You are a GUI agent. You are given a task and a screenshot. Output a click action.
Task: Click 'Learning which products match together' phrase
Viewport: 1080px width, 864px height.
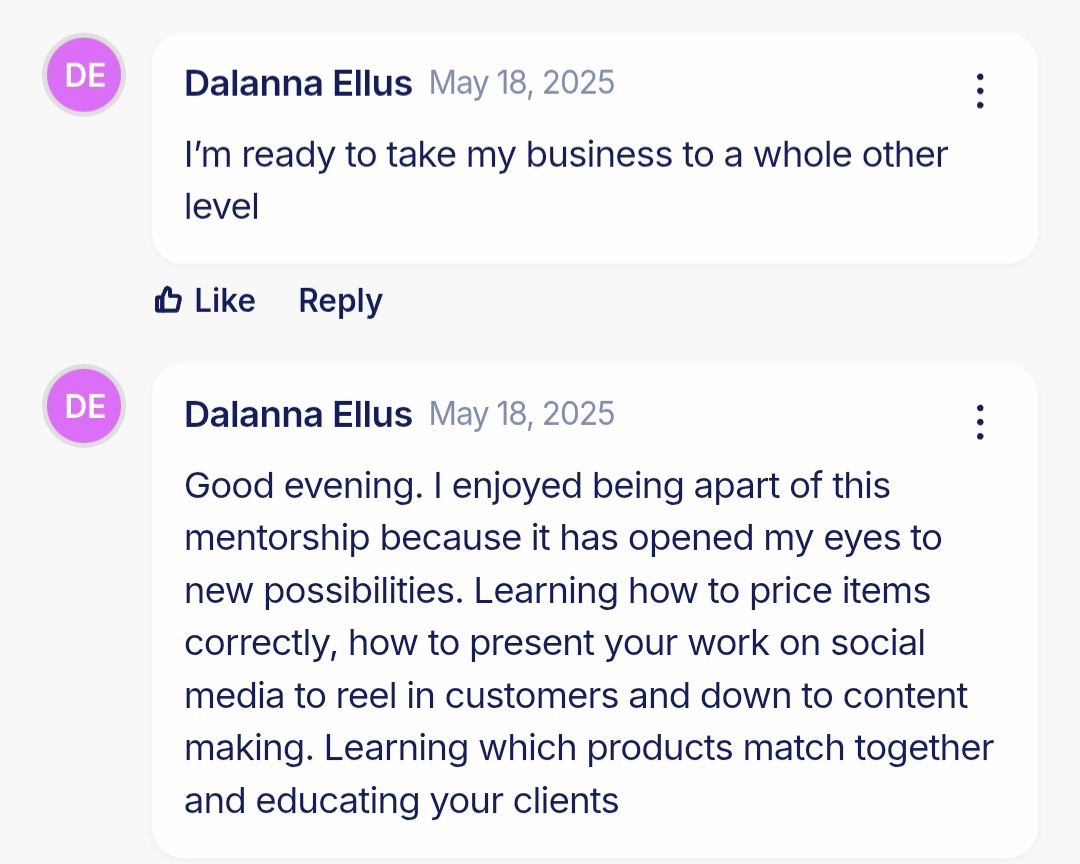658,748
